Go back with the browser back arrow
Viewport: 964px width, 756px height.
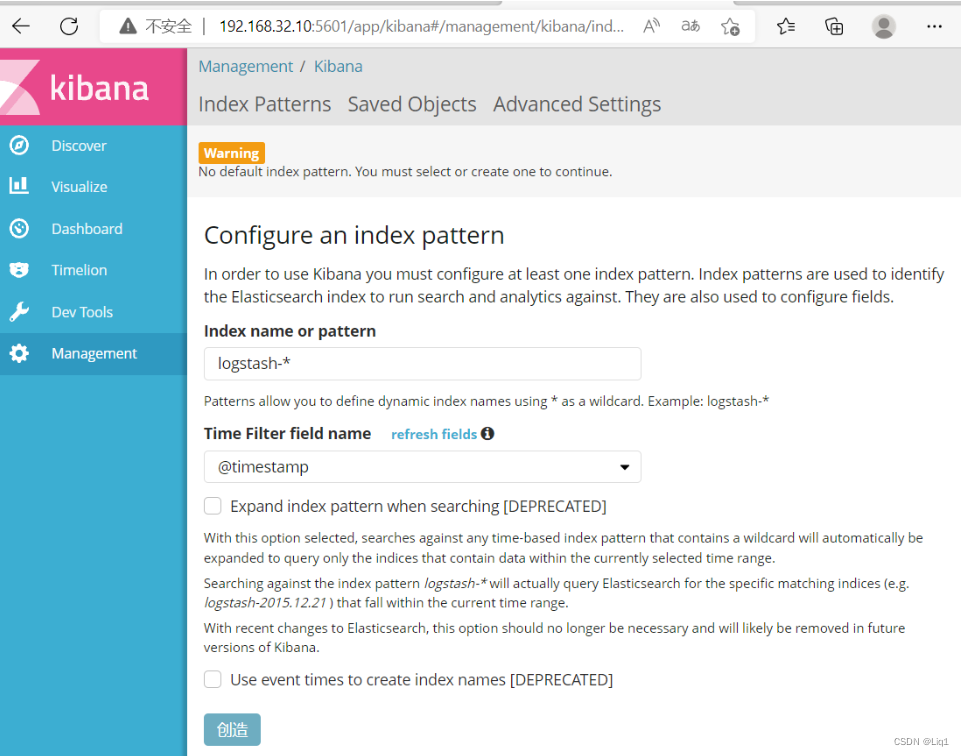(x=21, y=26)
